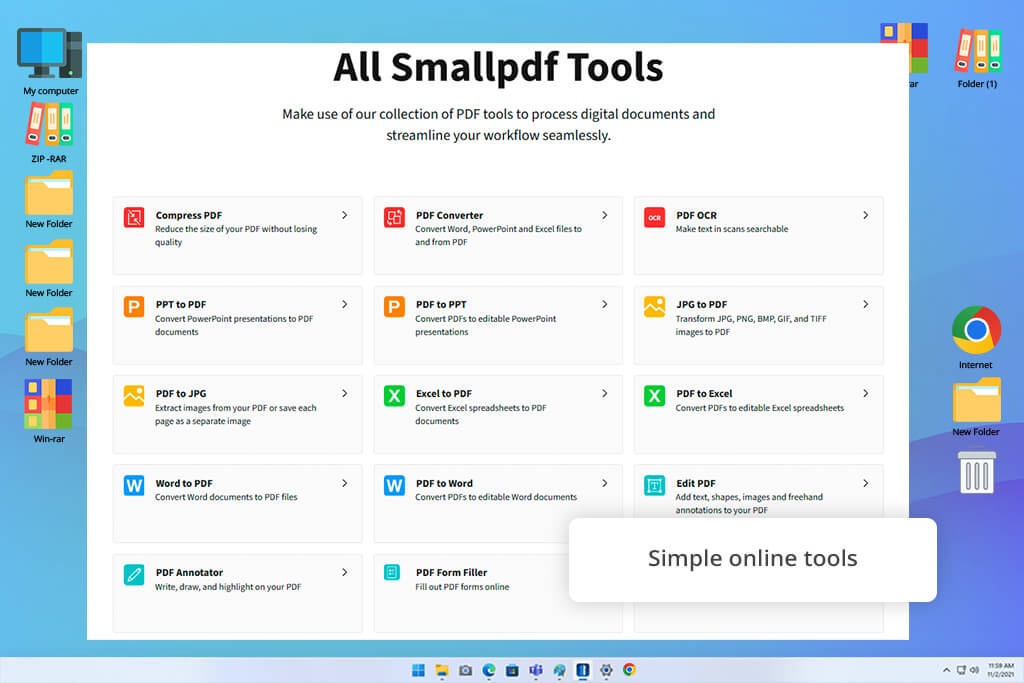Expand the Word to PDF chevron arrow
Screen dimensions: 1024x683
(345, 483)
